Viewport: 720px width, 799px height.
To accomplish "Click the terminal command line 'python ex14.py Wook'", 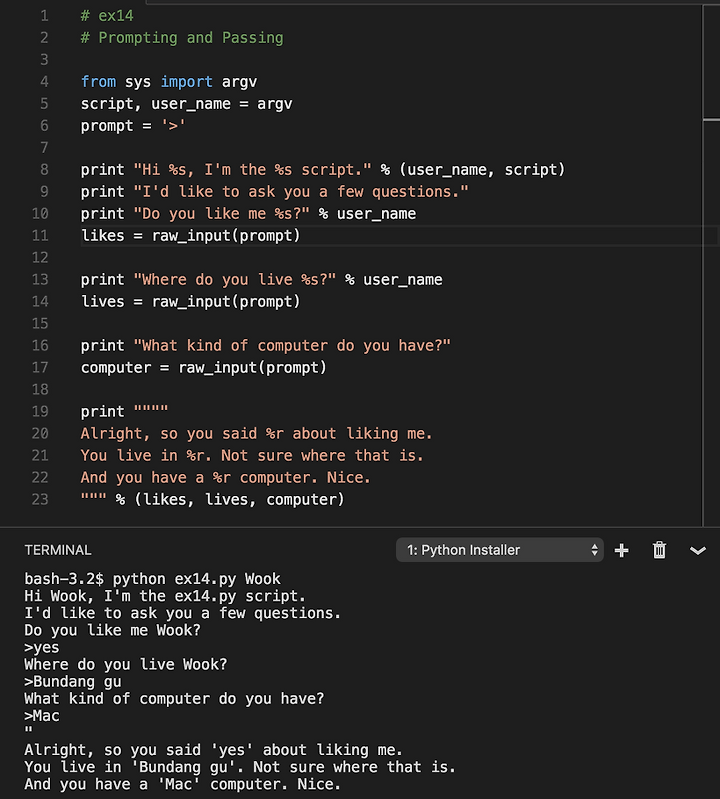I will pyautogui.click(x=196, y=579).
